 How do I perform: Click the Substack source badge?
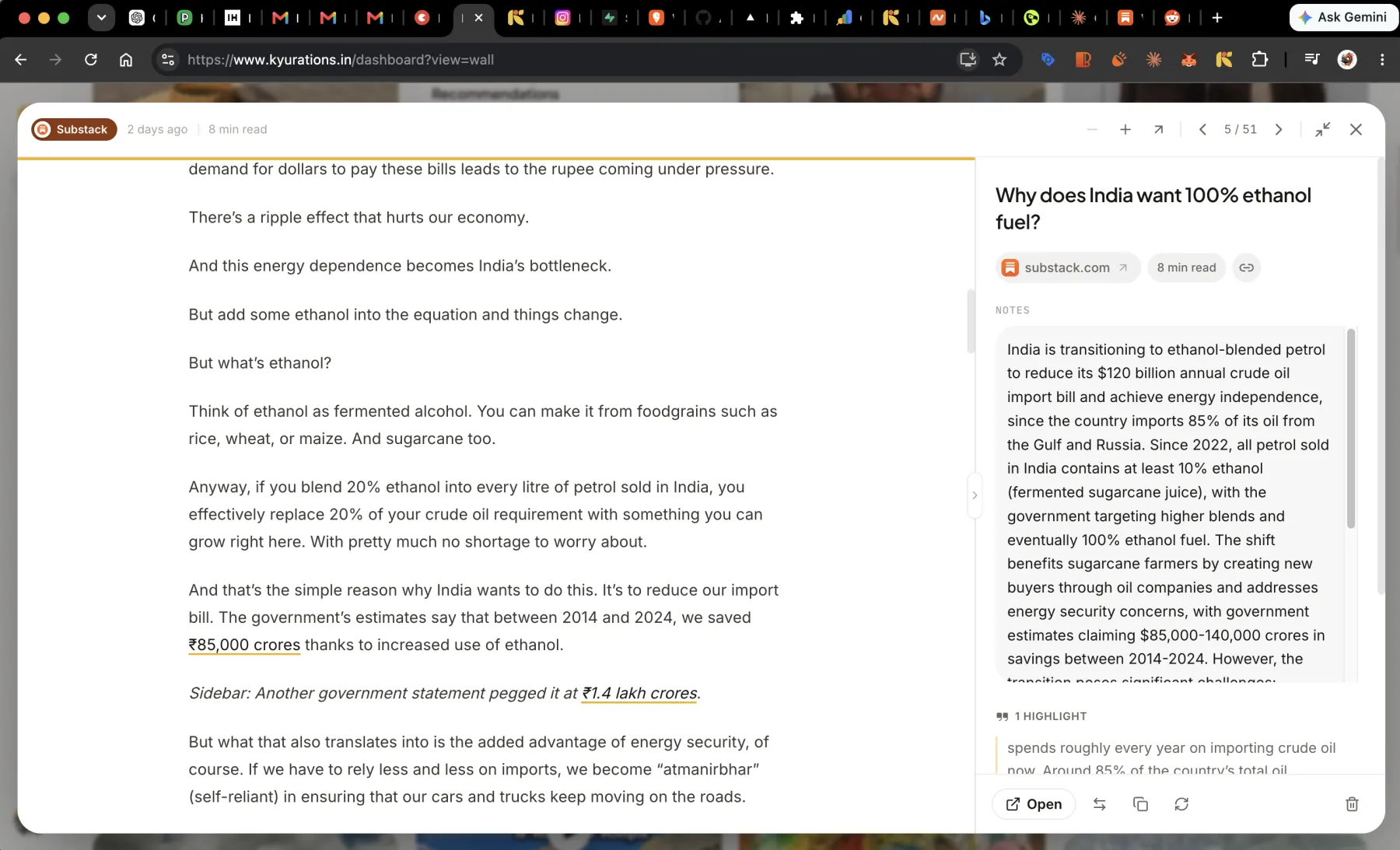tap(74, 129)
